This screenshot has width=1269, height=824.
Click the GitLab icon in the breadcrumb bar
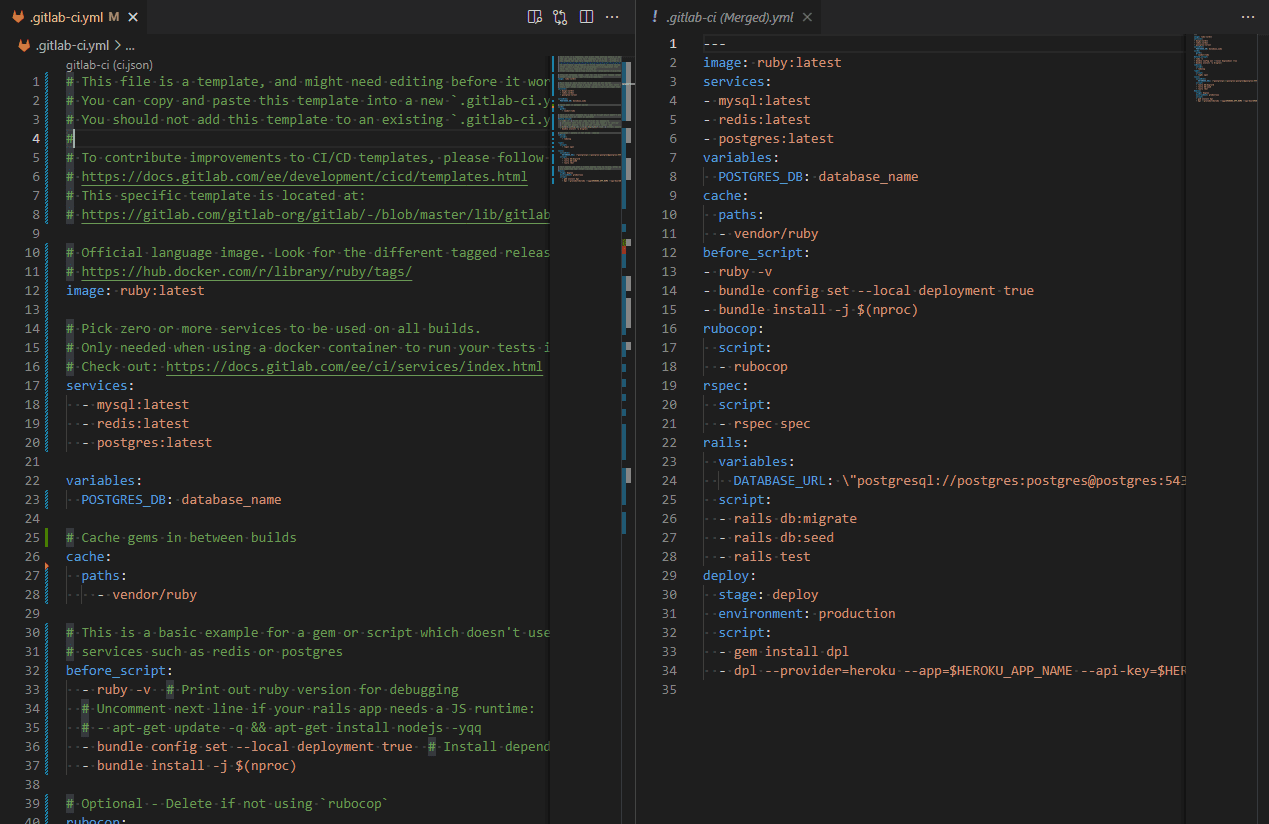coord(24,44)
